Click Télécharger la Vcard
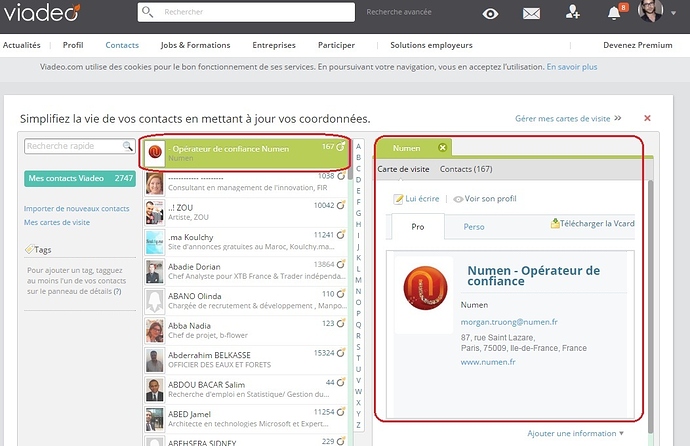This screenshot has height=446, width=690. [592, 223]
